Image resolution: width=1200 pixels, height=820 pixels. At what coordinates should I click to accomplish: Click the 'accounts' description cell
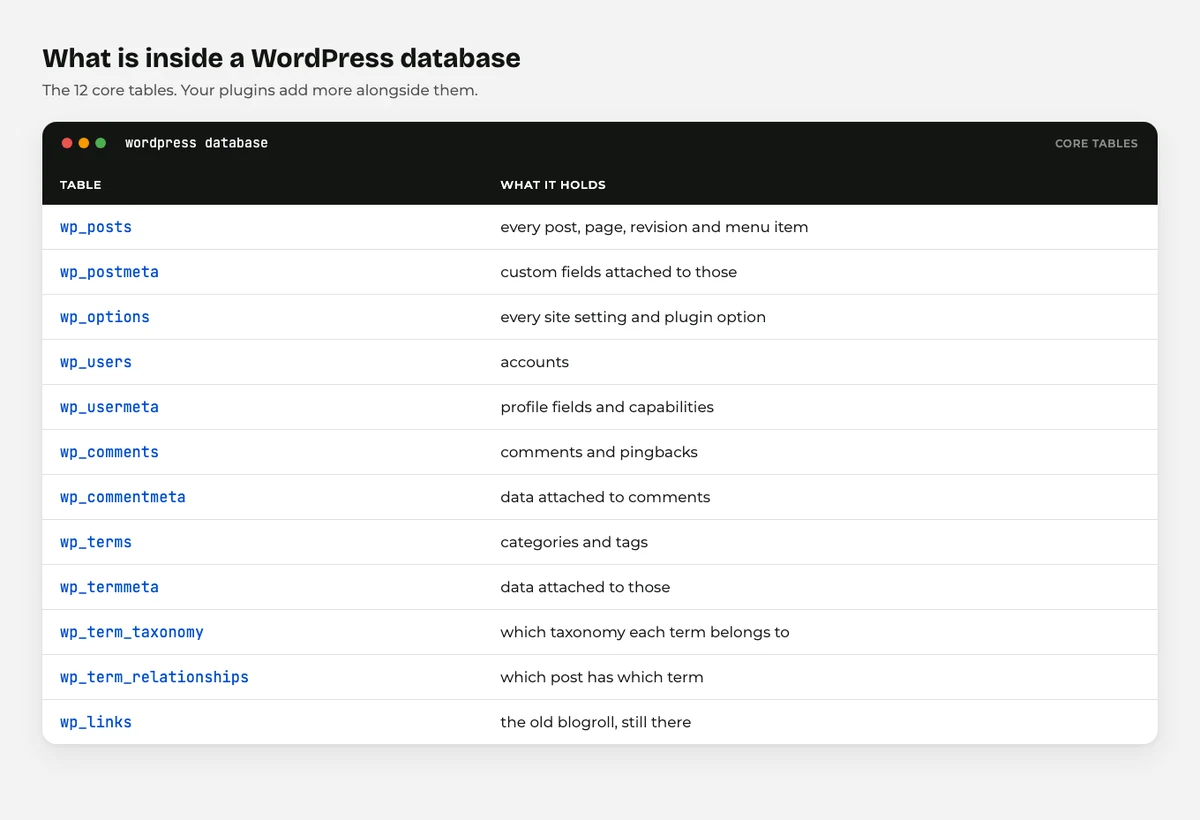pos(535,362)
